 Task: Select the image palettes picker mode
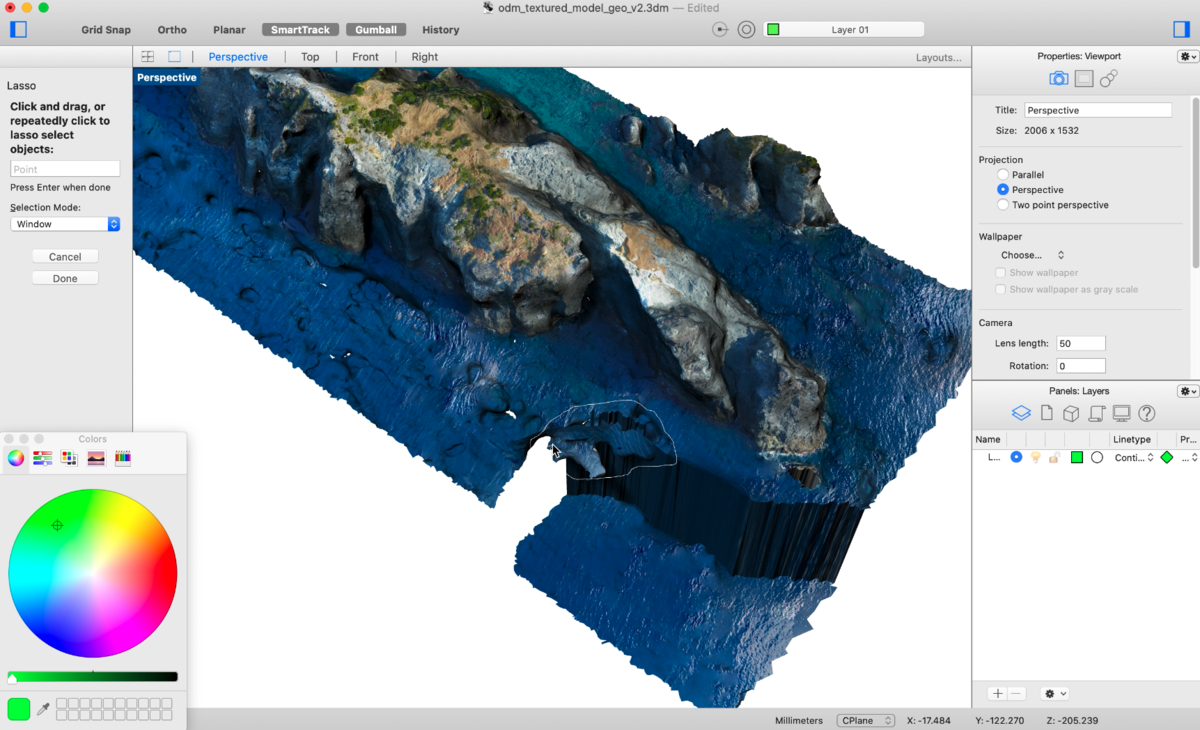pos(96,458)
